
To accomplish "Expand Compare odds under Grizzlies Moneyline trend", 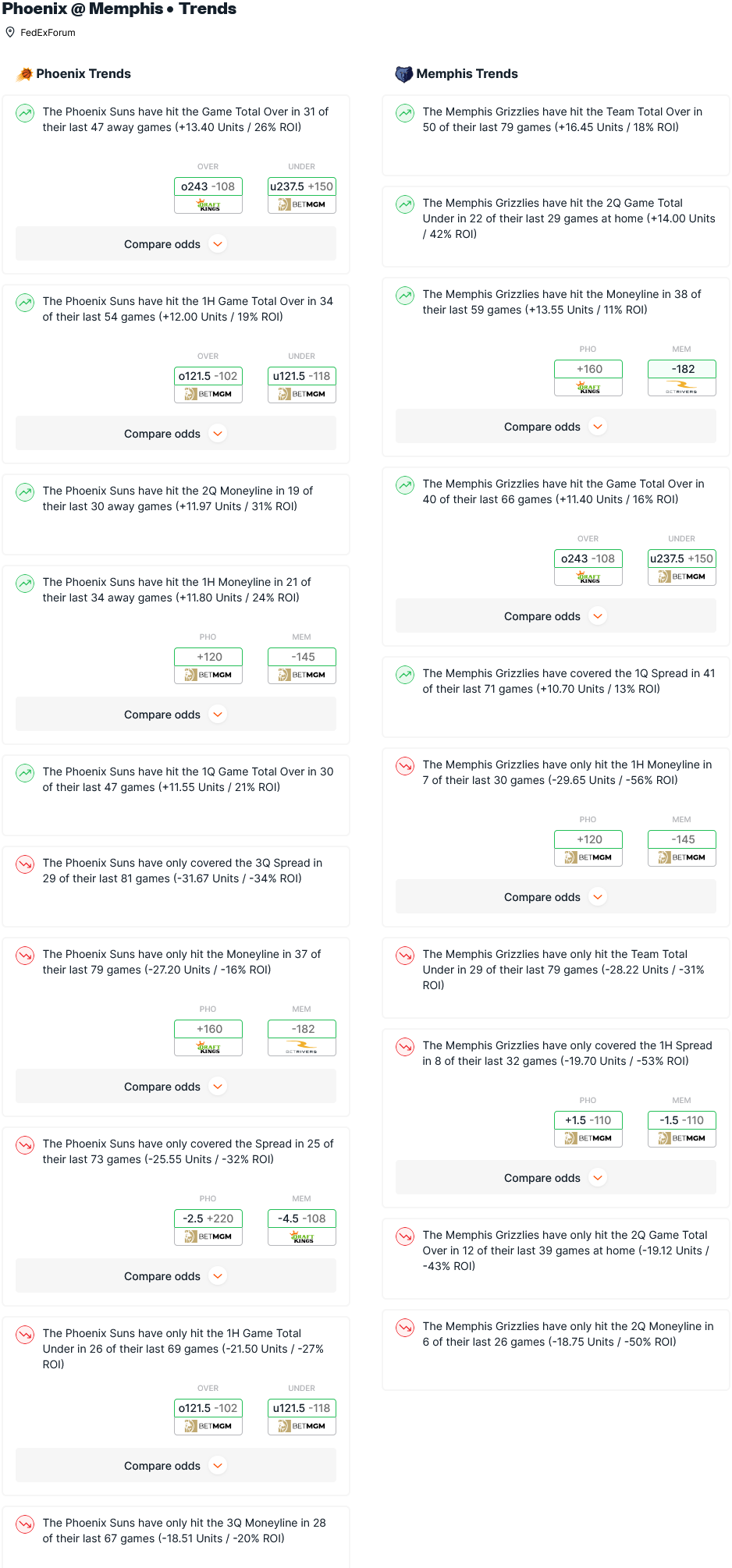I will click(x=556, y=427).
